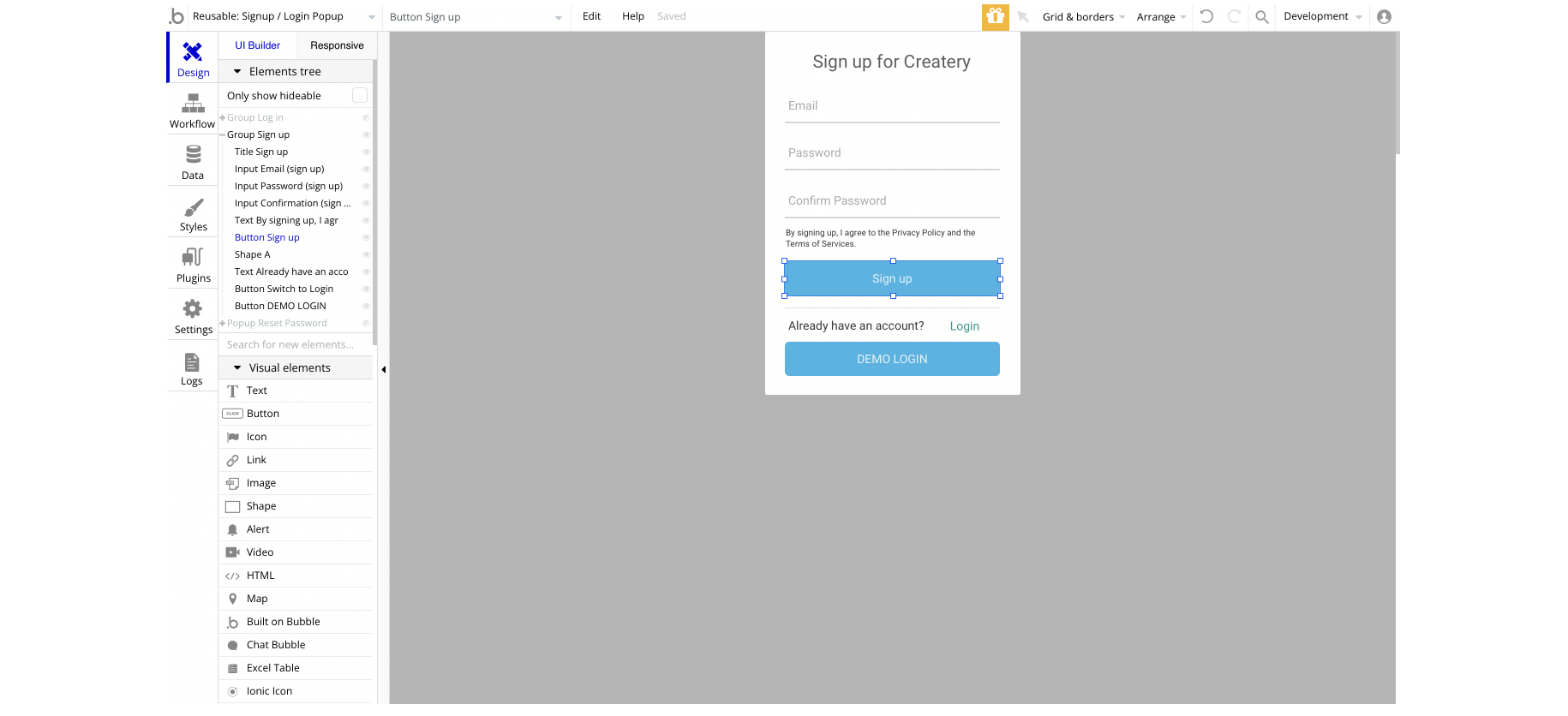Open the Styles section
1568x716 pixels.
click(193, 214)
